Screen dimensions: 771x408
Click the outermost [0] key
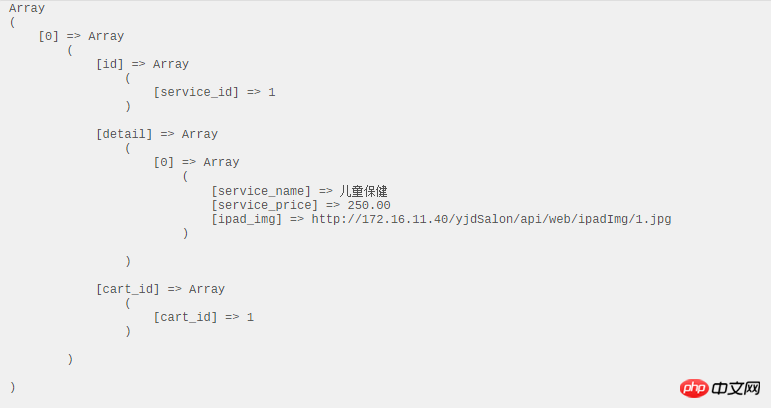[x=49, y=36]
